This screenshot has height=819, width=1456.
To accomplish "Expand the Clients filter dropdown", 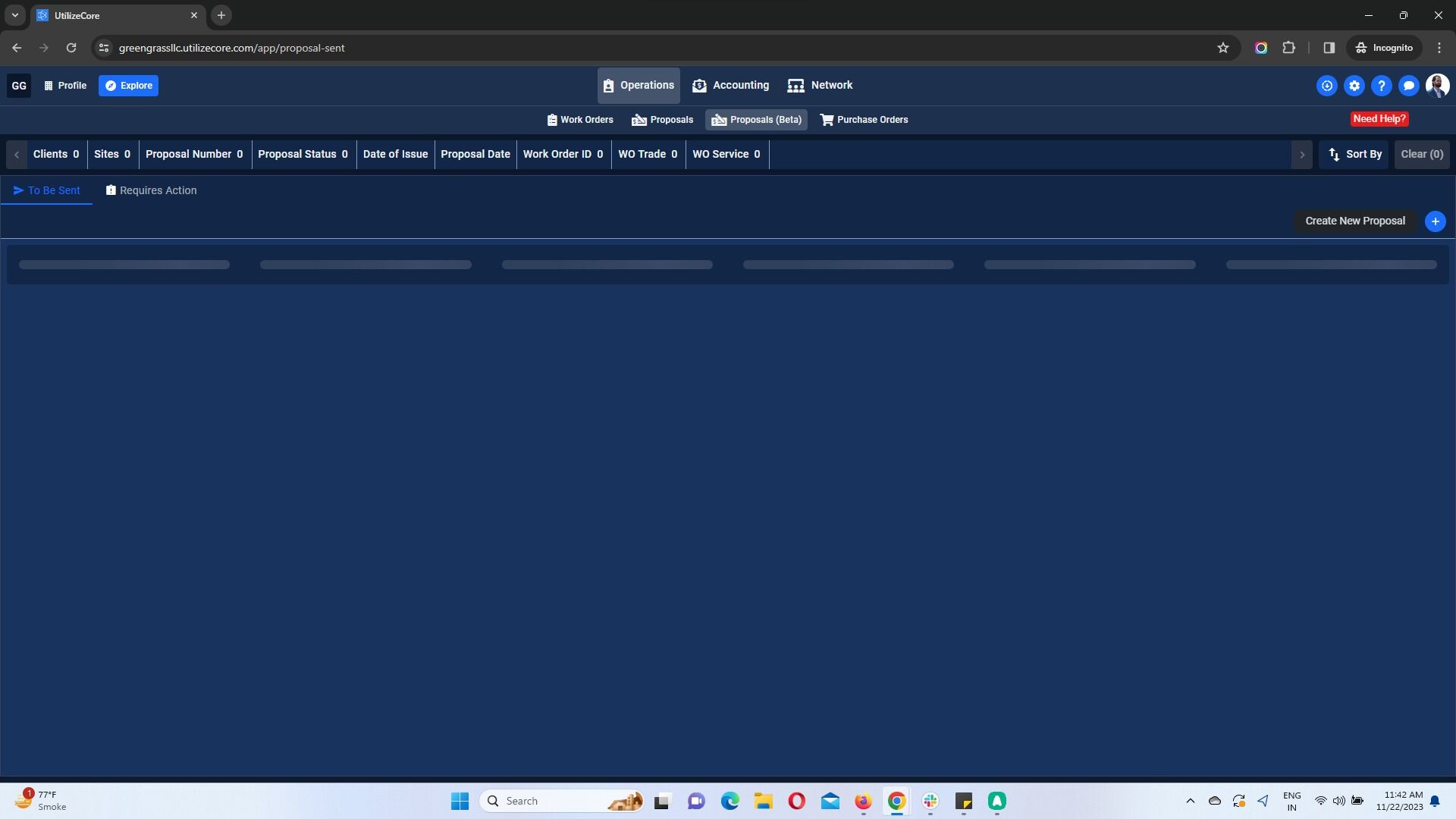I will click(56, 154).
